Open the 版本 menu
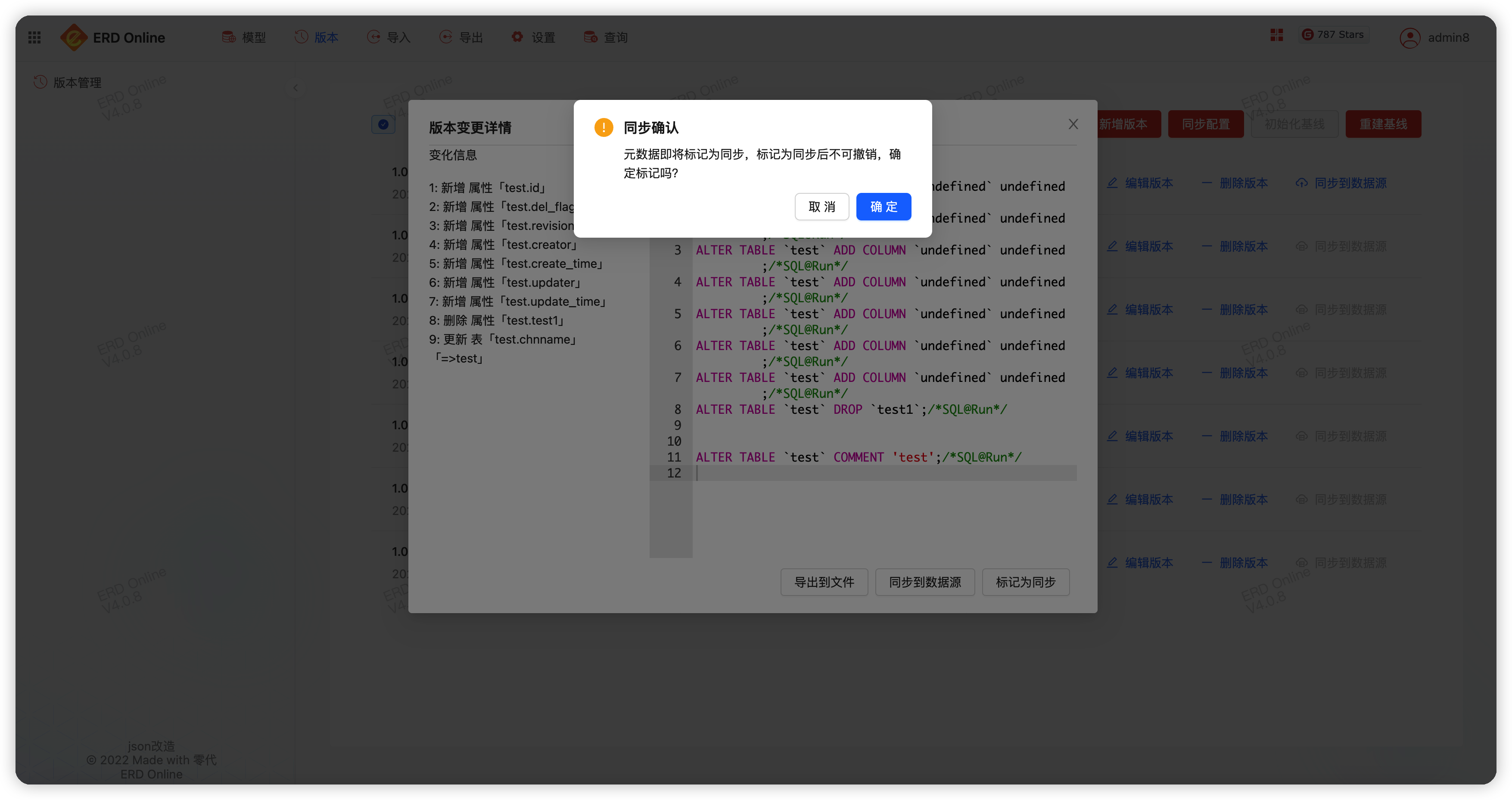This screenshot has height=800, width=1512. tap(317, 37)
